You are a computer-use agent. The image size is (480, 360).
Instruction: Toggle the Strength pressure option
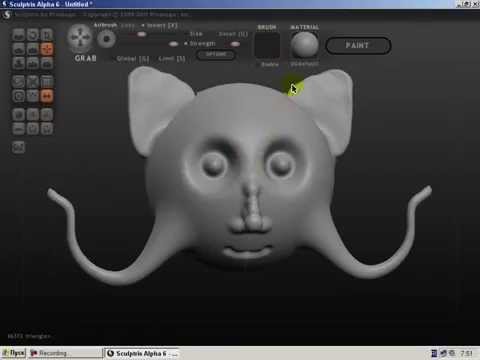click(x=200, y=44)
